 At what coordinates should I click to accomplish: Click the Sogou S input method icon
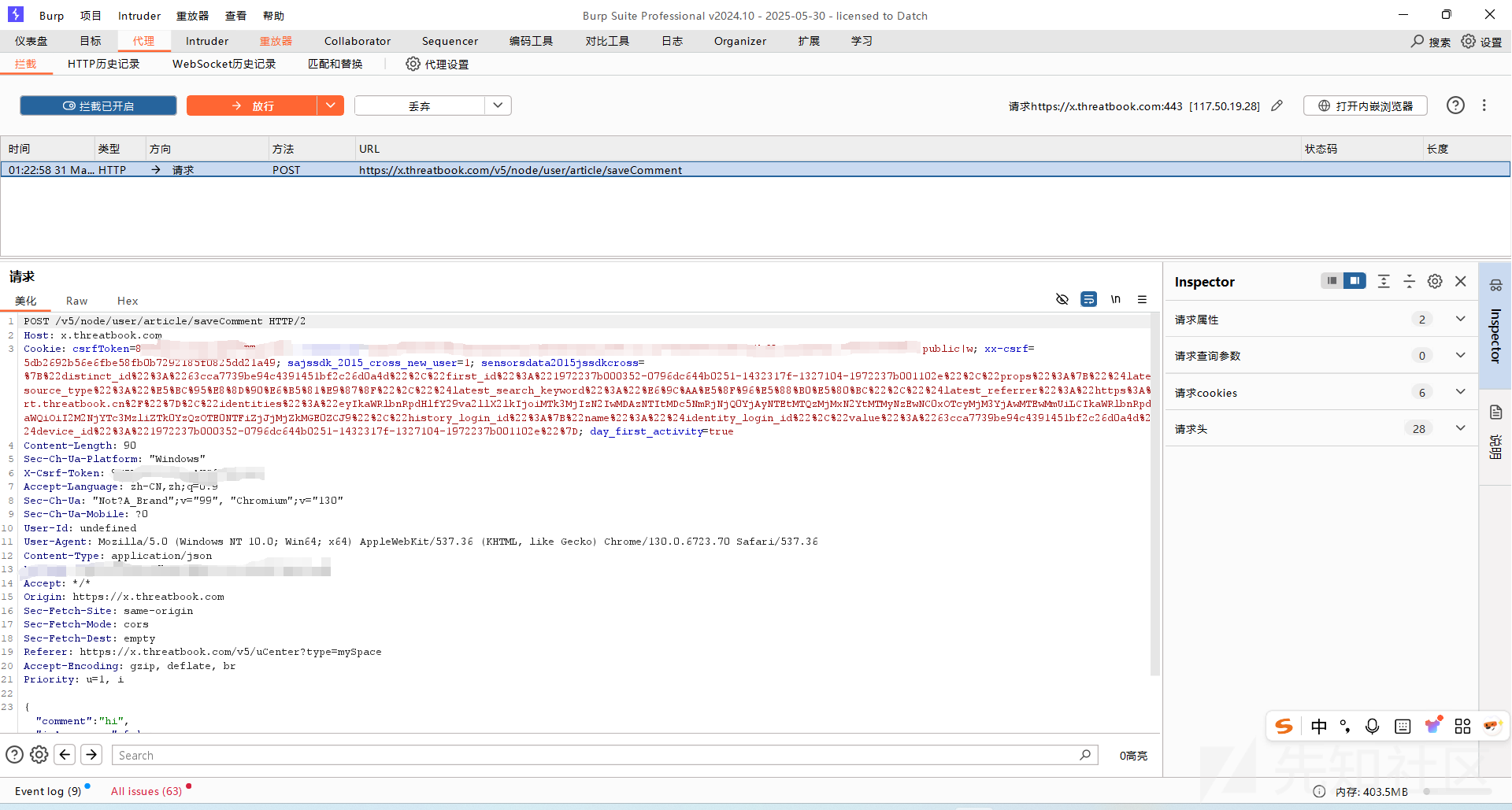coord(1284,726)
